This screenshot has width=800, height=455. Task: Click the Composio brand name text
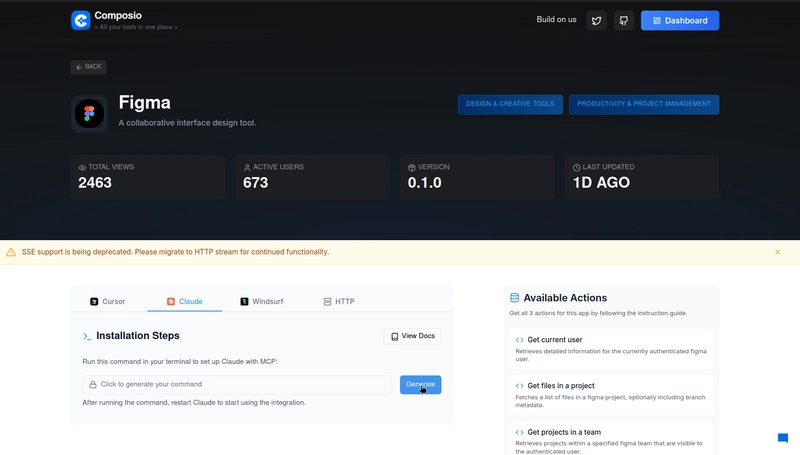point(118,16)
